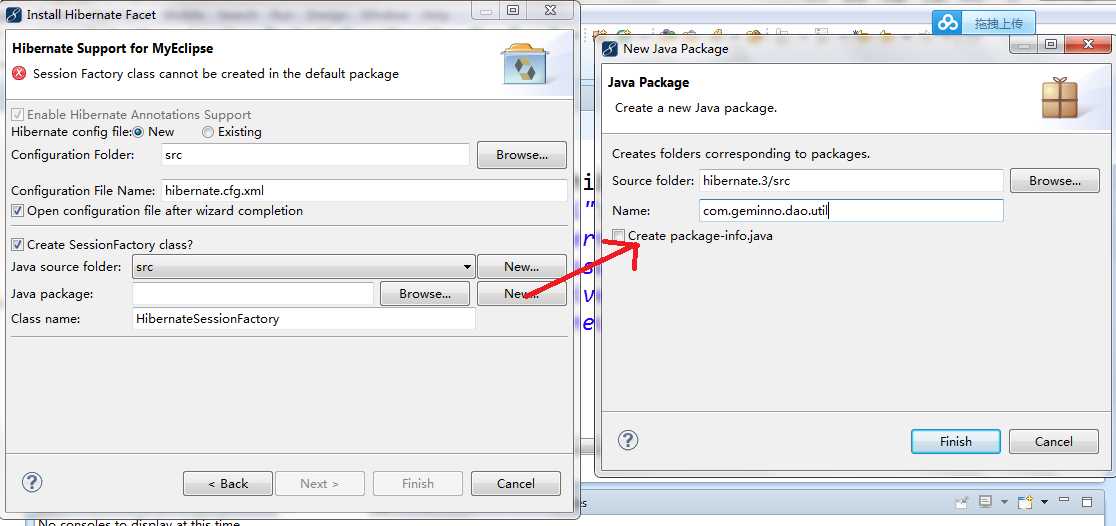This screenshot has width=1116, height=526.
Task: Maximize the Console view panel
Action: [1087, 502]
